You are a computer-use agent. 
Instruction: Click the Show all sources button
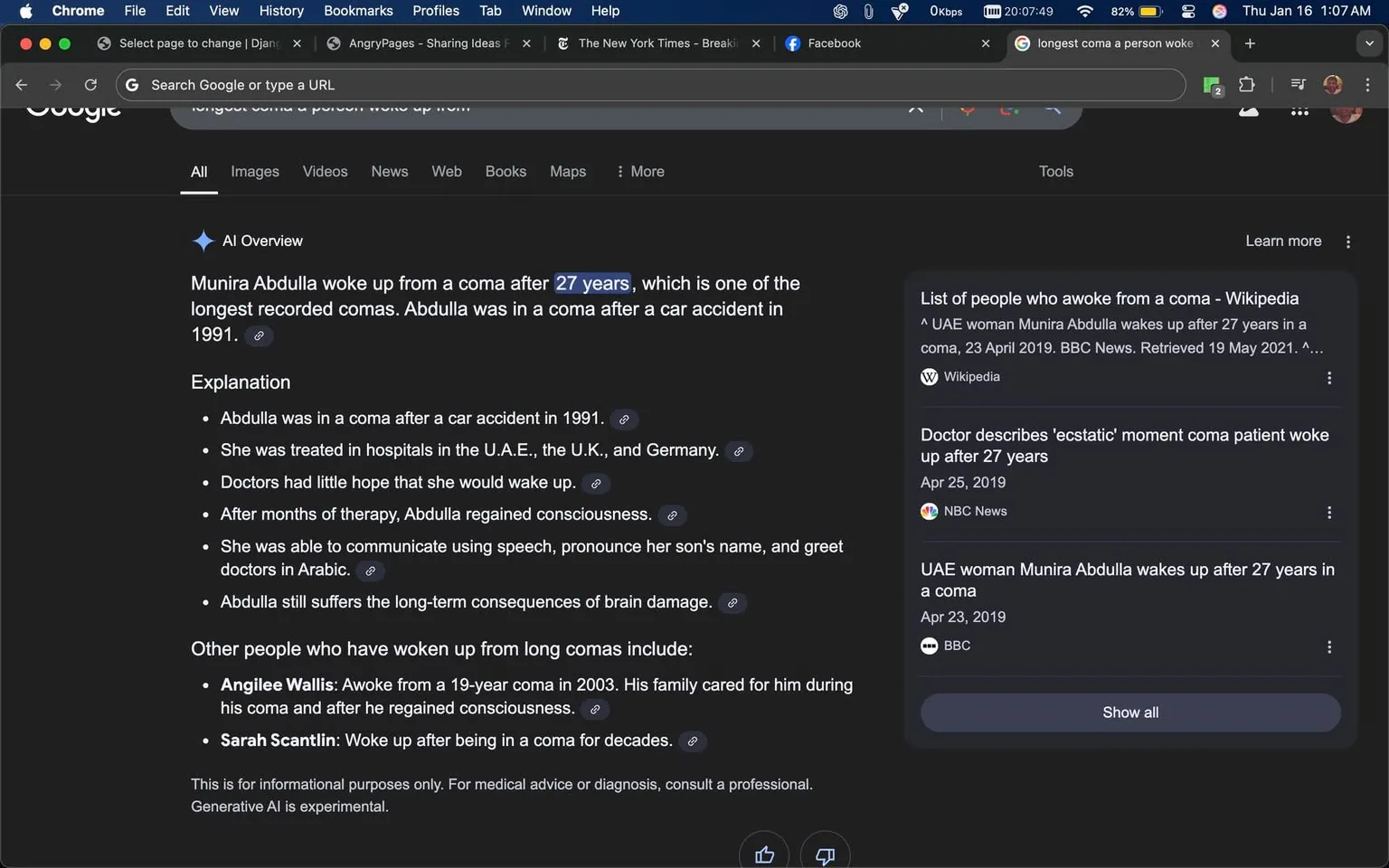[1129, 712]
